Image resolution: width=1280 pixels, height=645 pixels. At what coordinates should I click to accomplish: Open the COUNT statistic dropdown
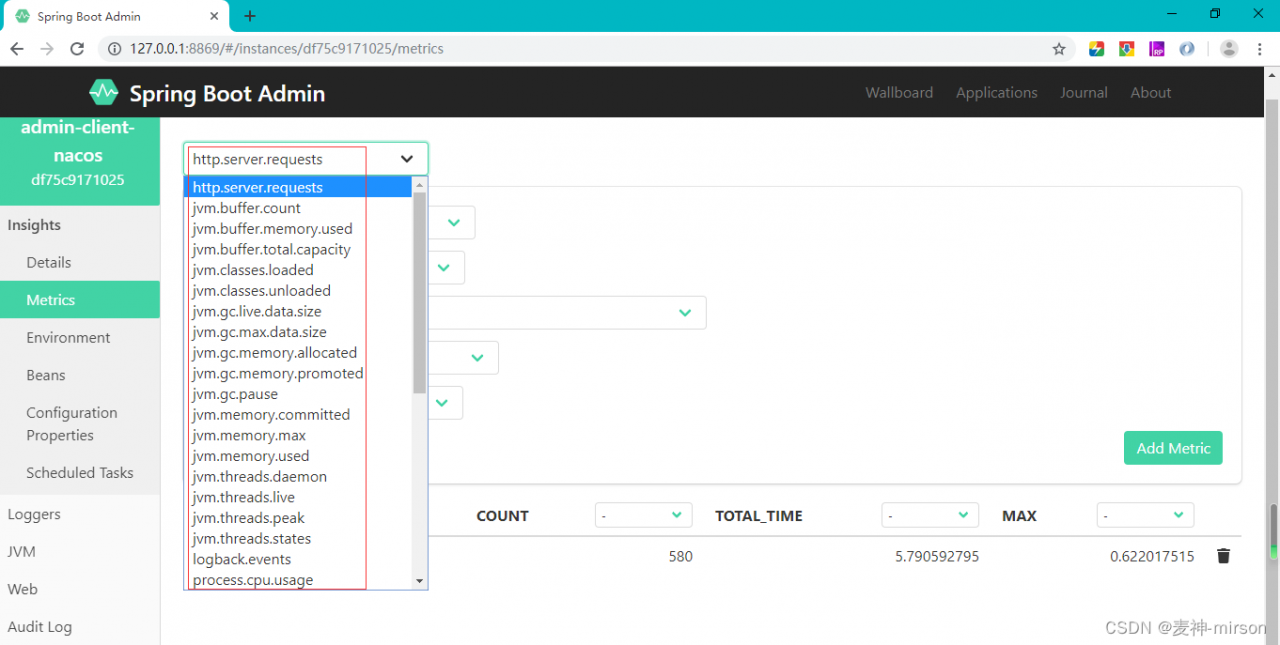click(644, 516)
